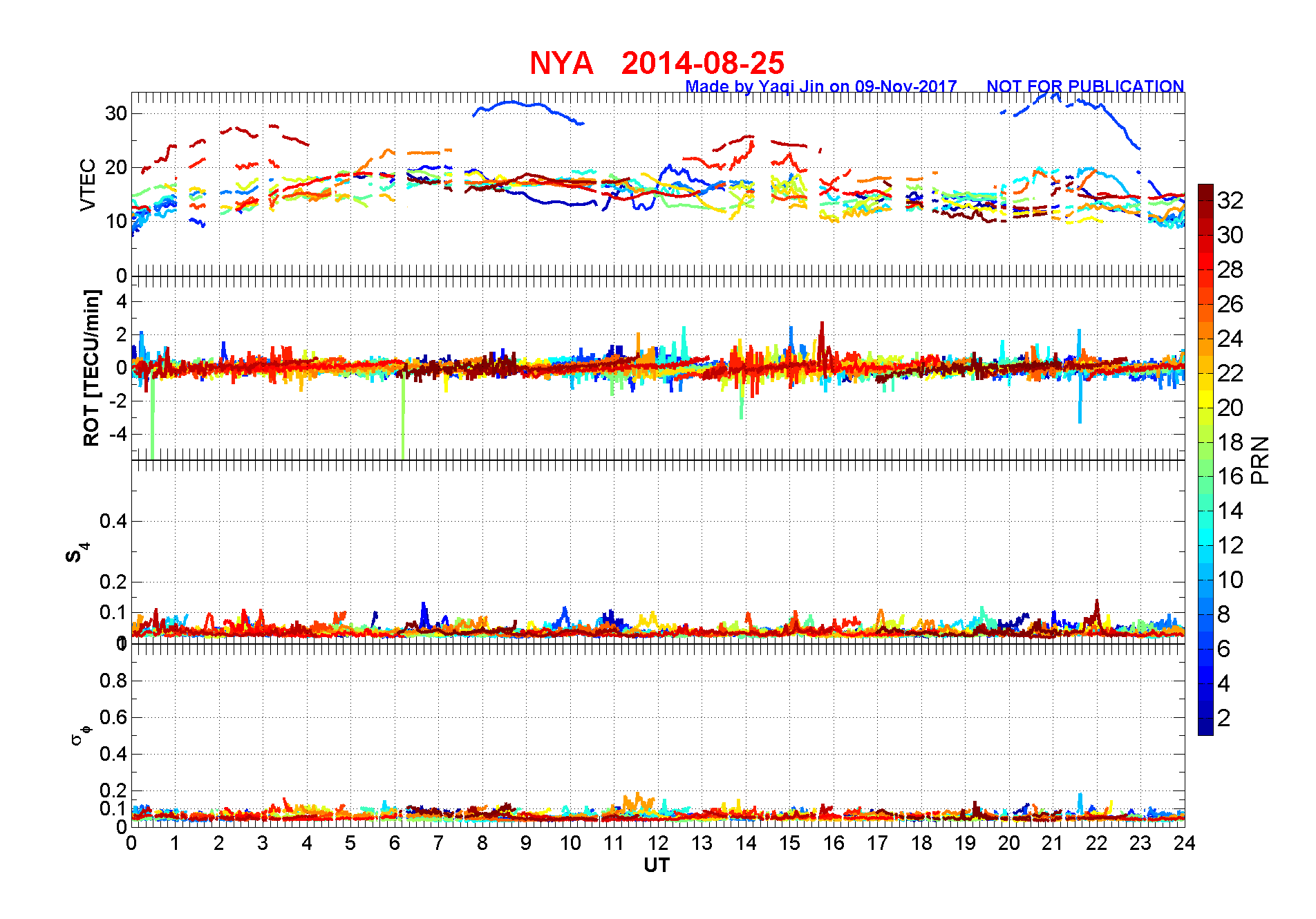The image size is (1316, 919).
Task: Click the UT axis tick "9"
Action: [x=526, y=843]
